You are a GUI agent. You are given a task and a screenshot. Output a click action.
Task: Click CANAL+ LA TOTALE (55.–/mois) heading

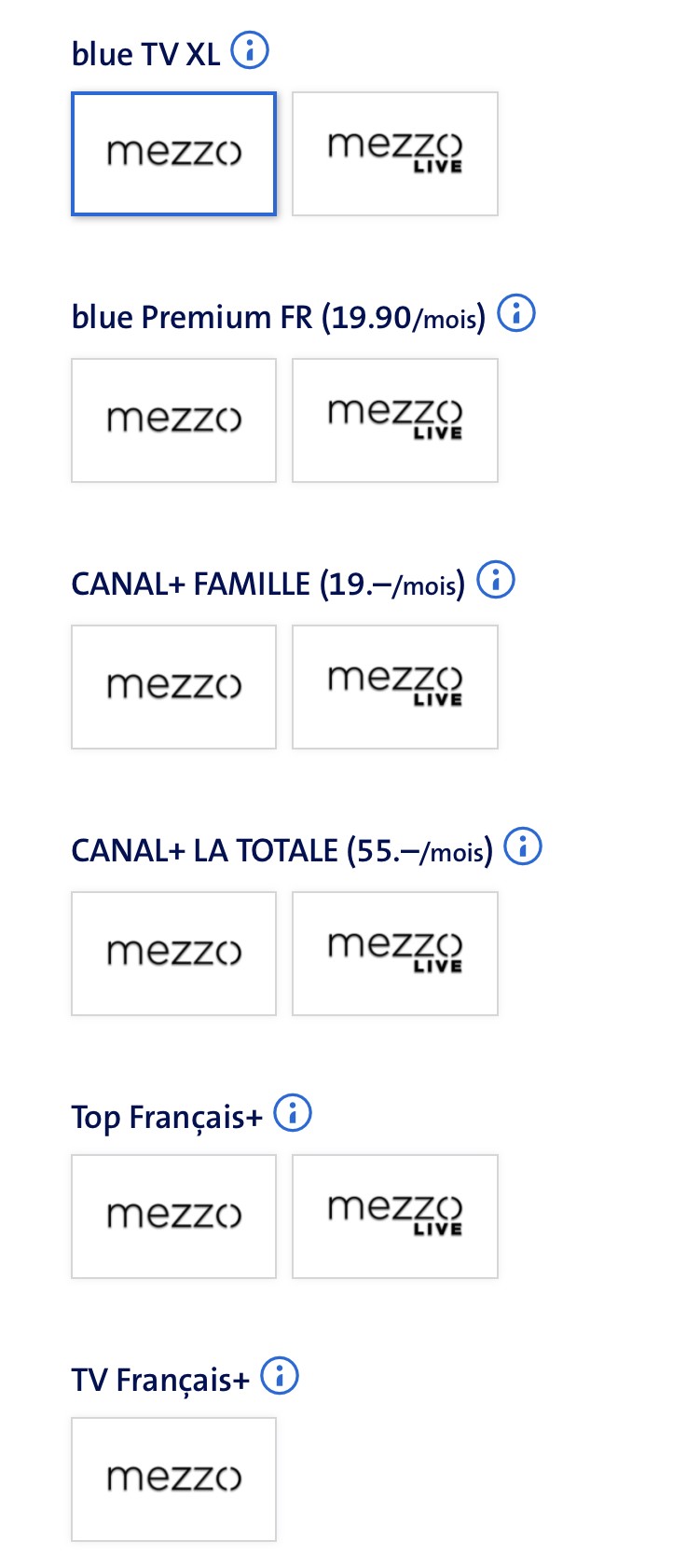tap(281, 851)
